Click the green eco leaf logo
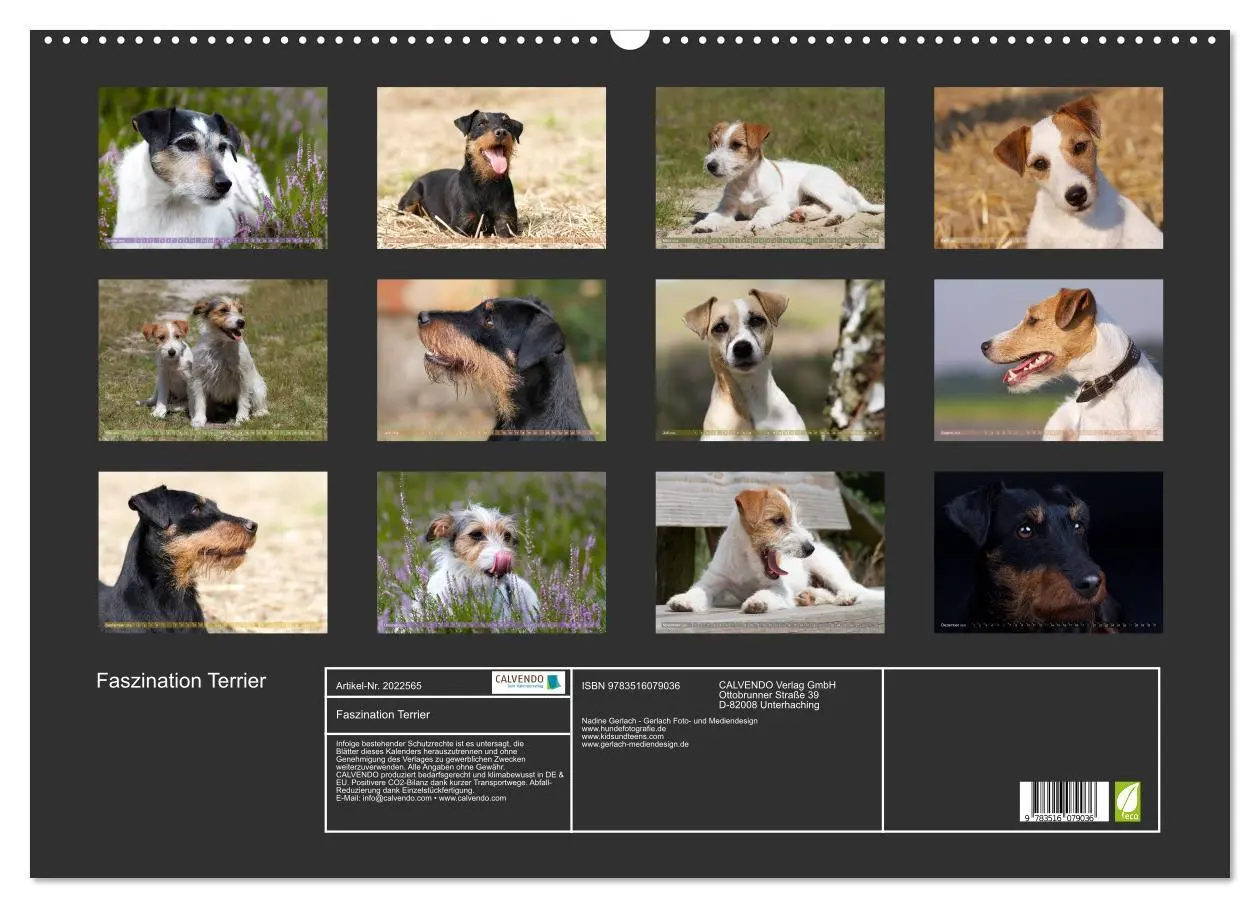This screenshot has width=1260, height=908. coord(1128,803)
